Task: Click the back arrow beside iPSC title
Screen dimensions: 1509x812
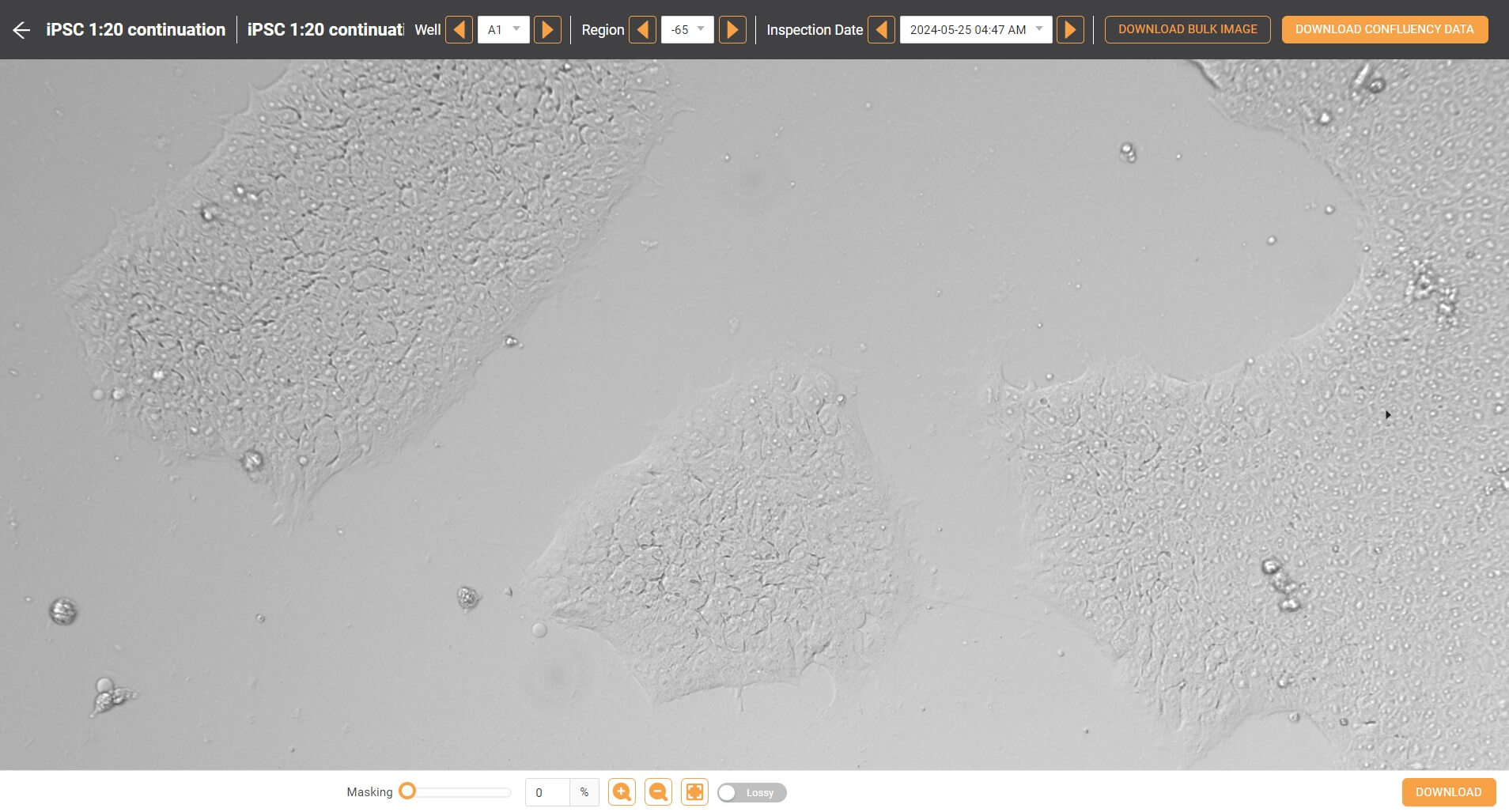Action: 20,29
